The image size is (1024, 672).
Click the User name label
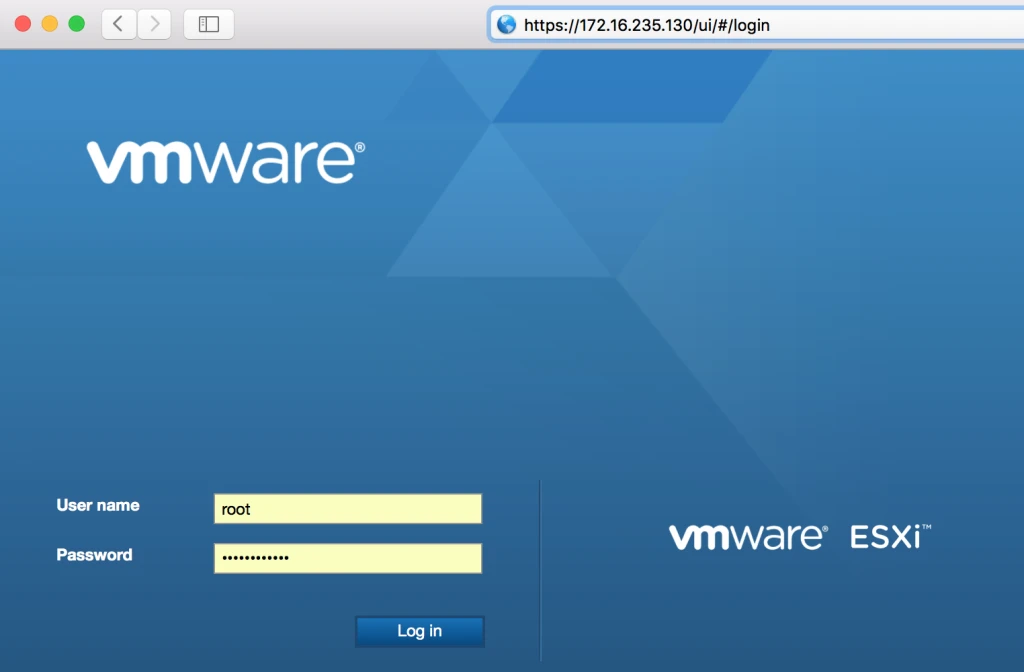[x=98, y=505]
